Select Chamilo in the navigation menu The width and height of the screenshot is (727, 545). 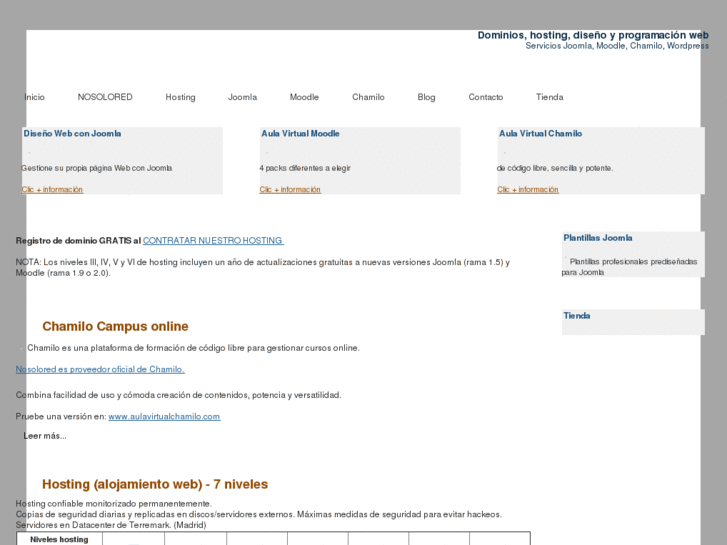pyautogui.click(x=368, y=97)
